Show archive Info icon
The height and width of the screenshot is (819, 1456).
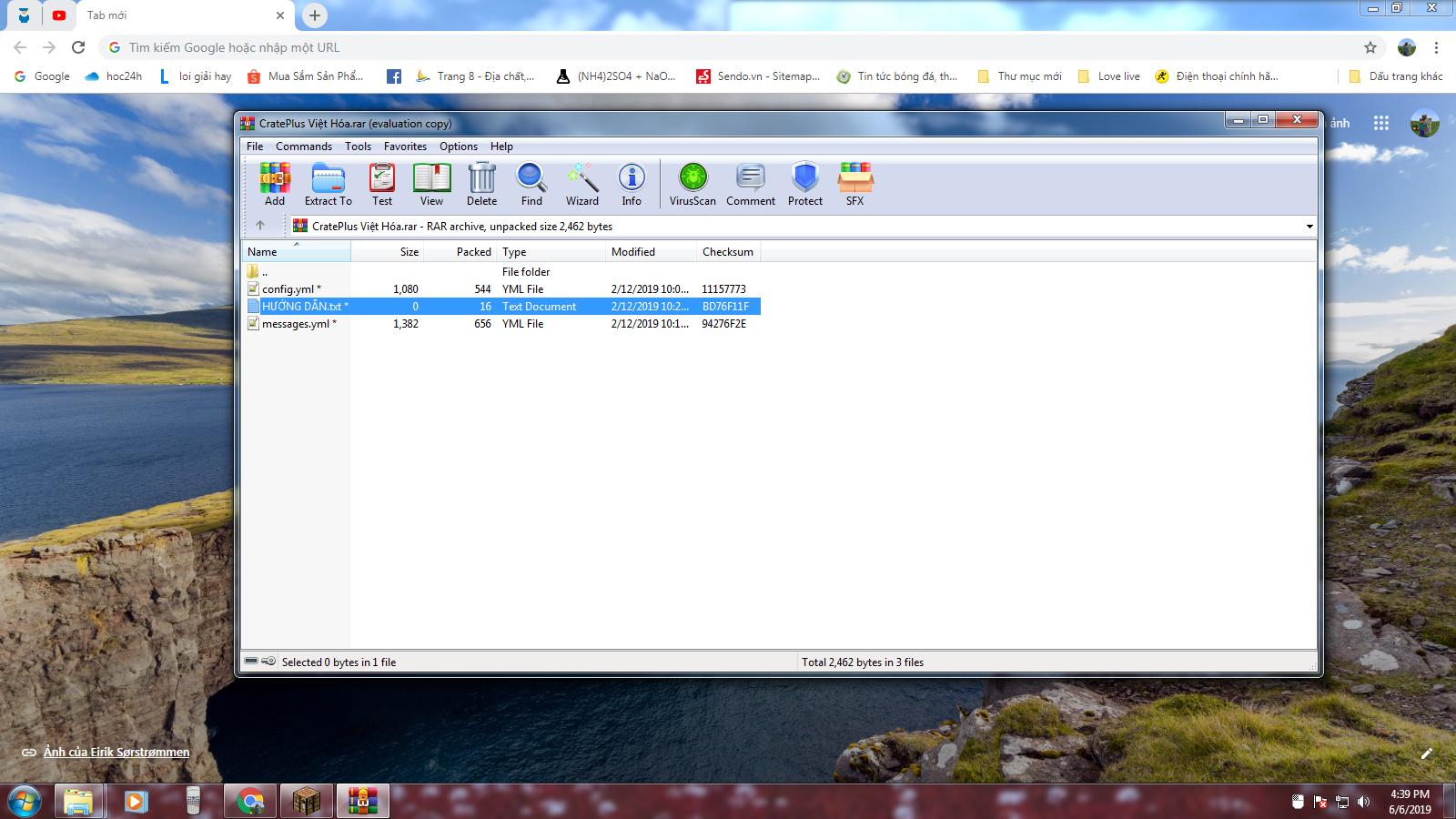click(632, 184)
